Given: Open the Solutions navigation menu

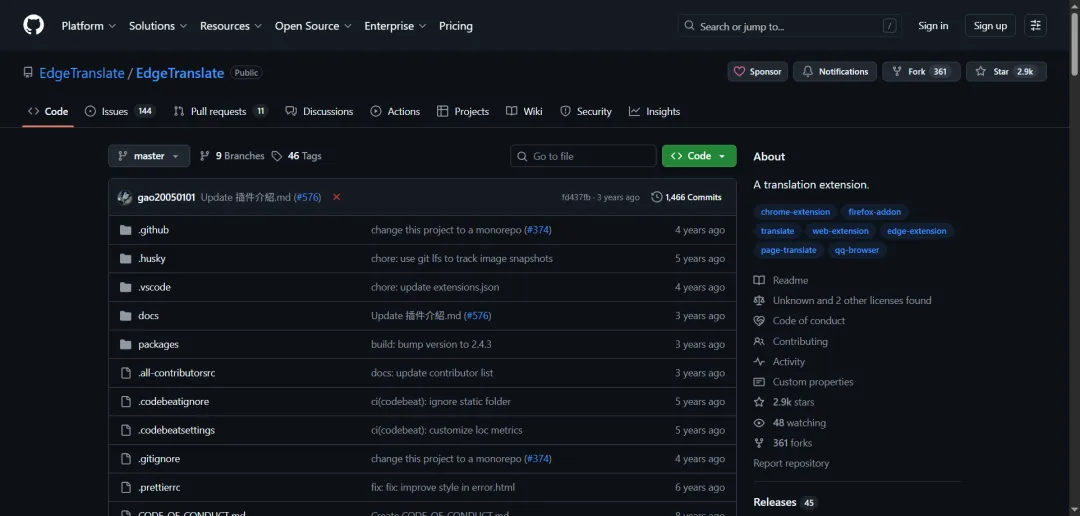Looking at the screenshot, I should coord(158,26).
